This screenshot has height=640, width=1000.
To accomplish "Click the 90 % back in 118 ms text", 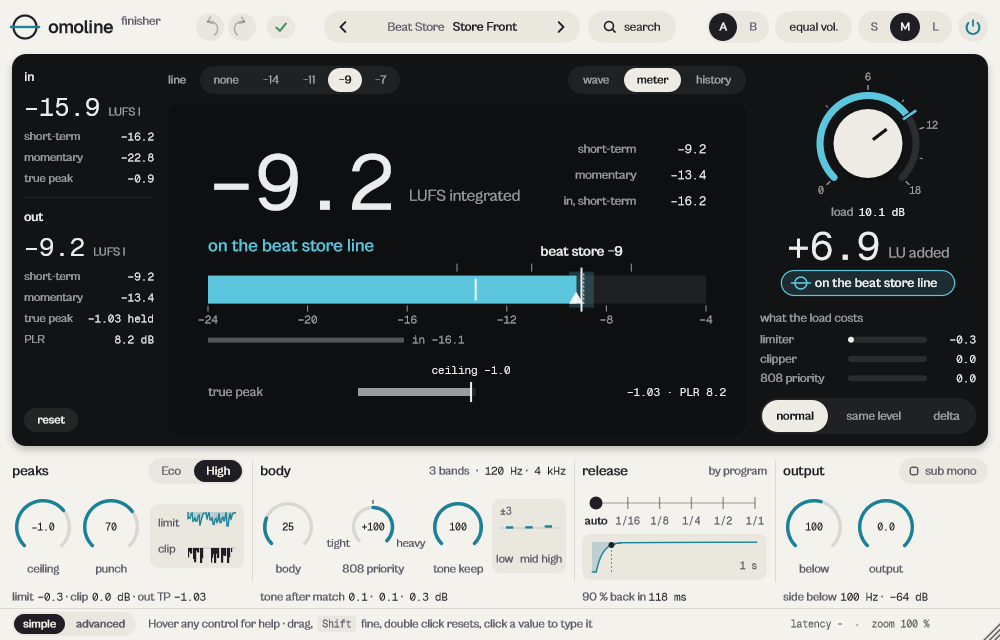I will 634,597.
